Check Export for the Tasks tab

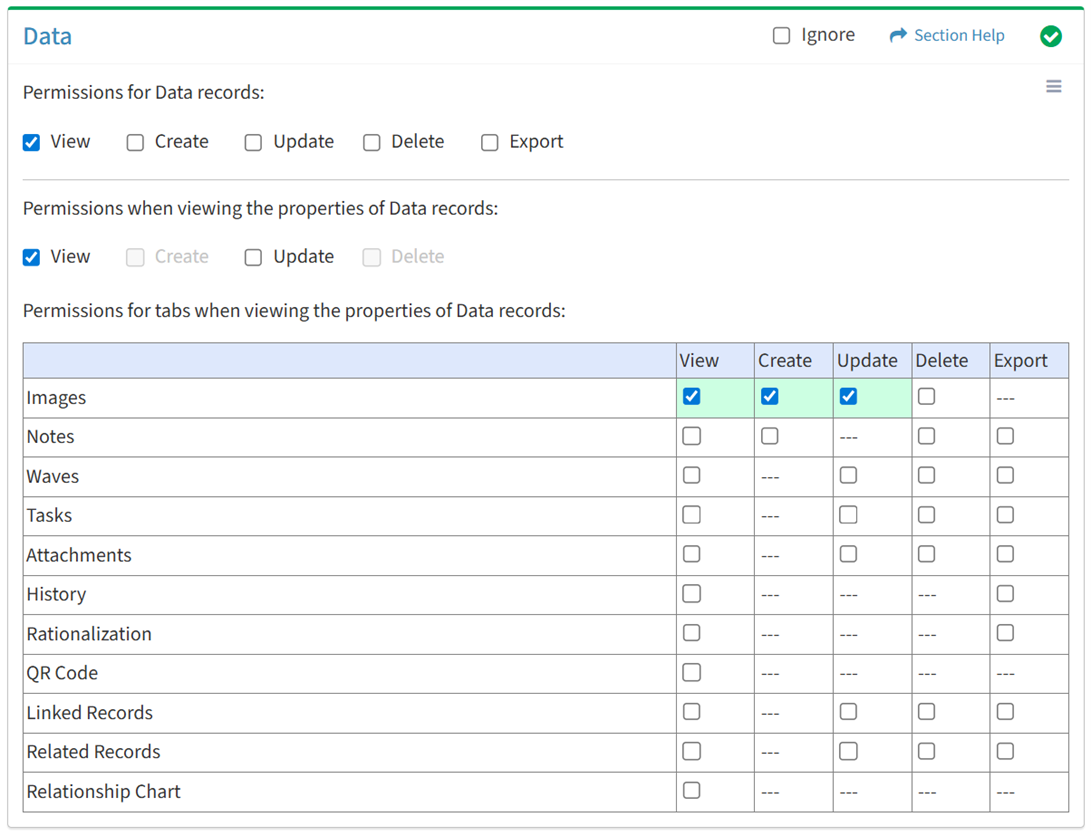point(1005,515)
